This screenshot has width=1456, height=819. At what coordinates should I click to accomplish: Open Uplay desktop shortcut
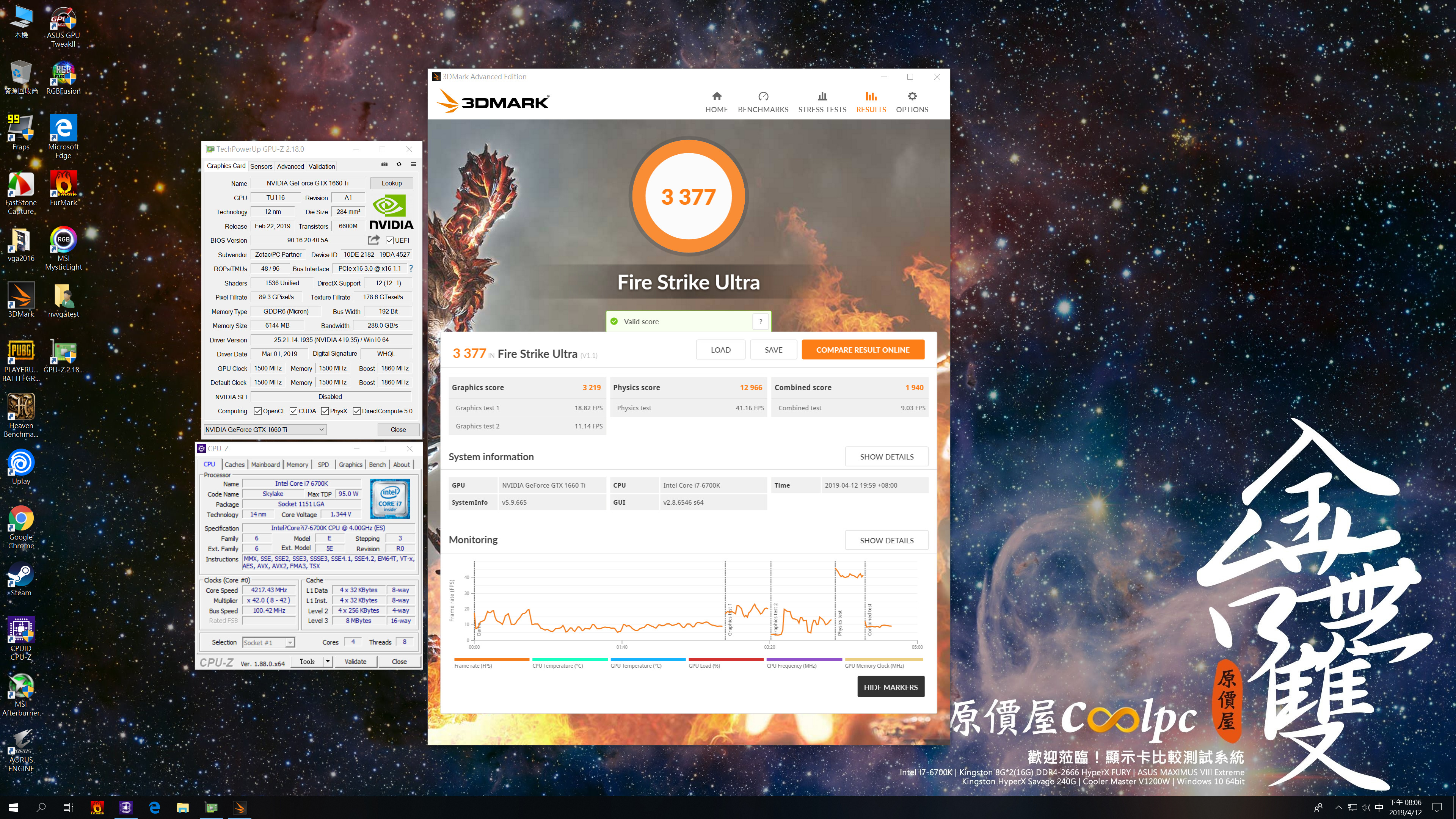coord(21,468)
